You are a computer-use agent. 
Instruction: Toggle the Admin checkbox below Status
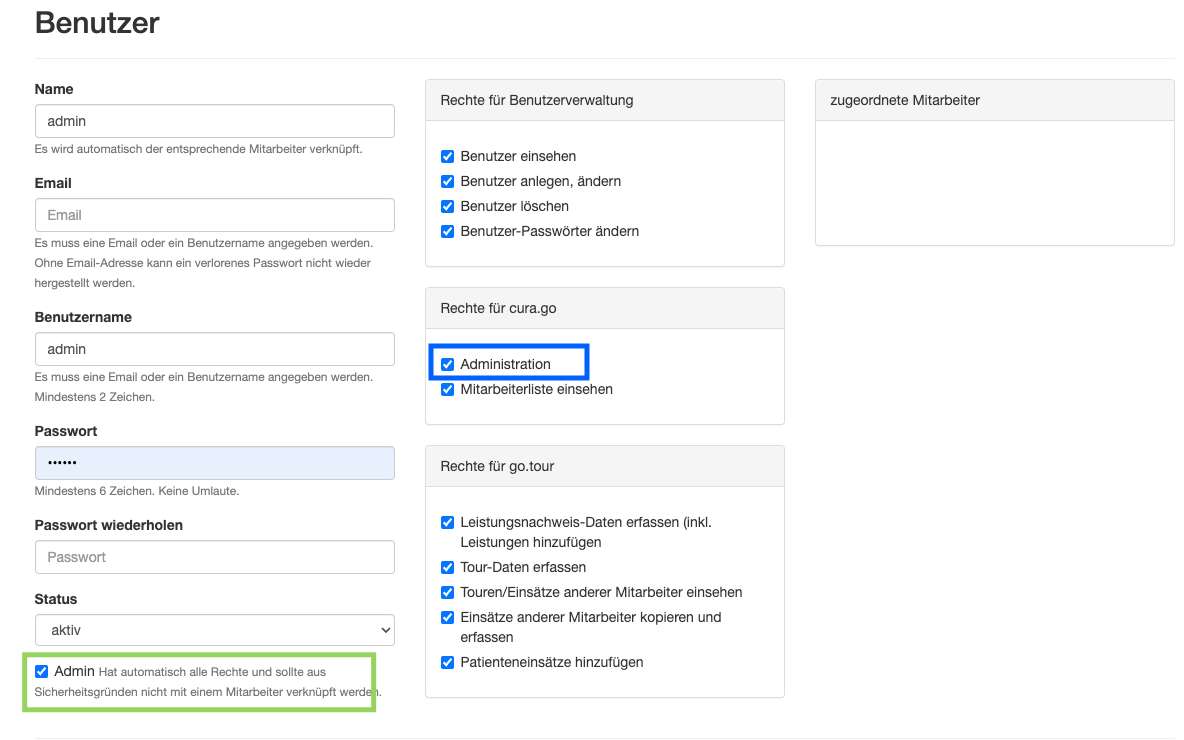(42, 671)
